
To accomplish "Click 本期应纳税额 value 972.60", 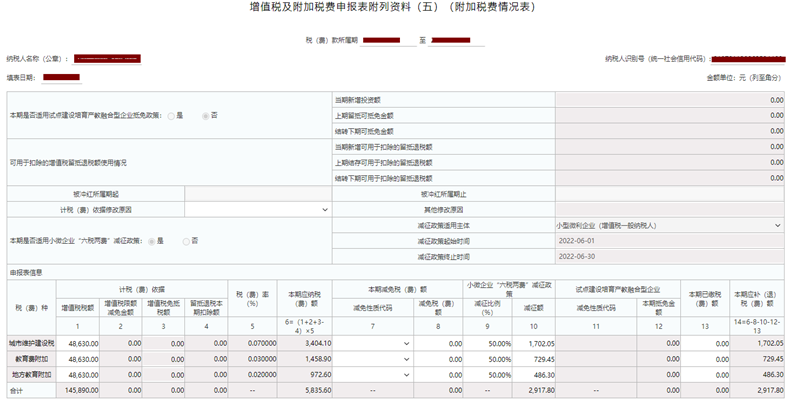I will click(x=305, y=375).
